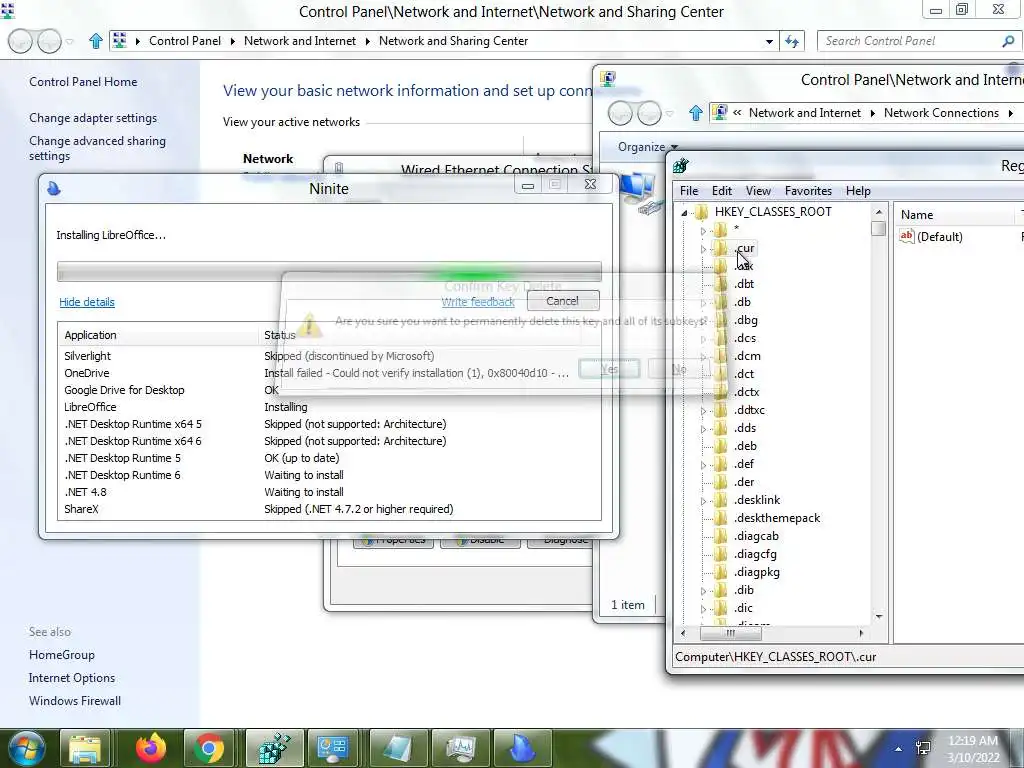The height and width of the screenshot is (768, 1024).
Task: Click the Write feedback link
Action: point(478,302)
